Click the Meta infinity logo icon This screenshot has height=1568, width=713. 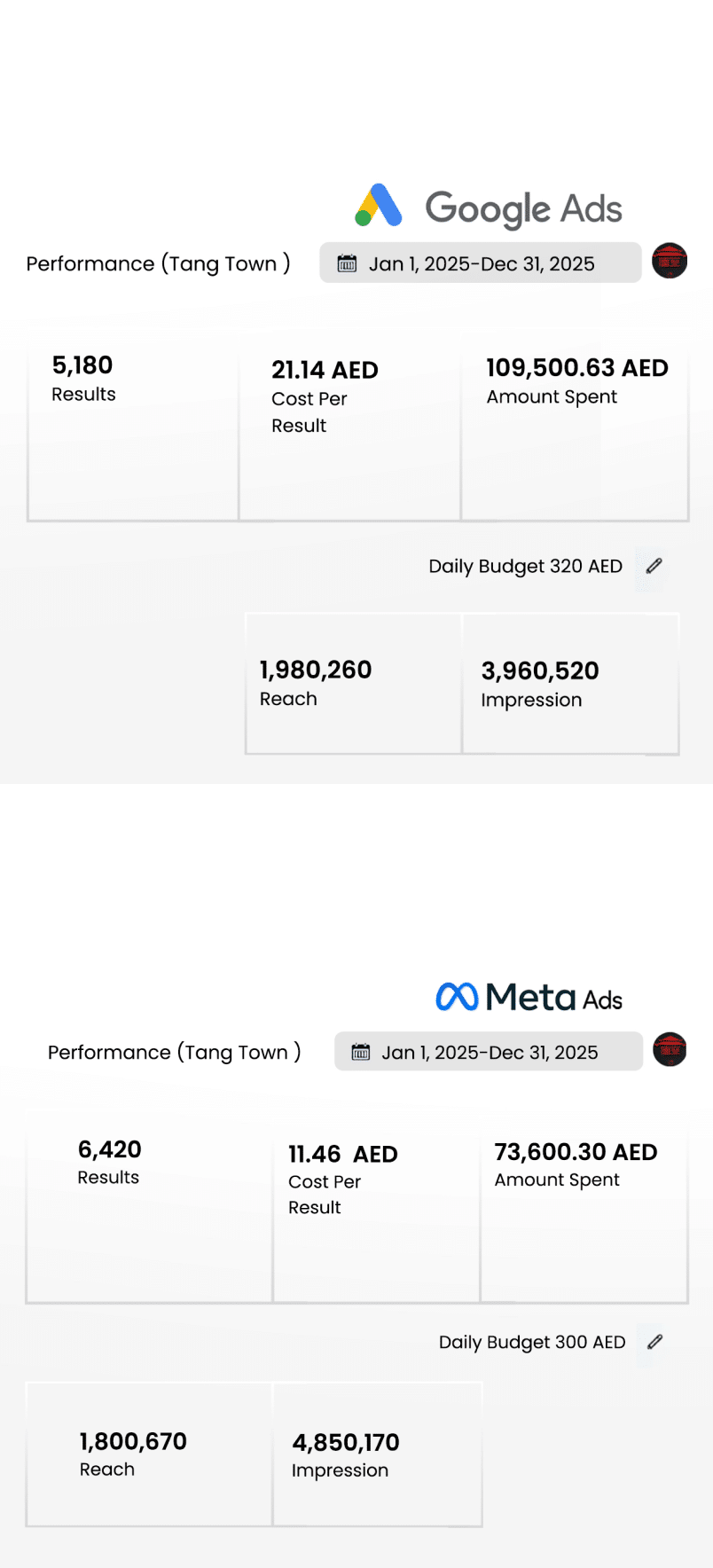coord(457,997)
